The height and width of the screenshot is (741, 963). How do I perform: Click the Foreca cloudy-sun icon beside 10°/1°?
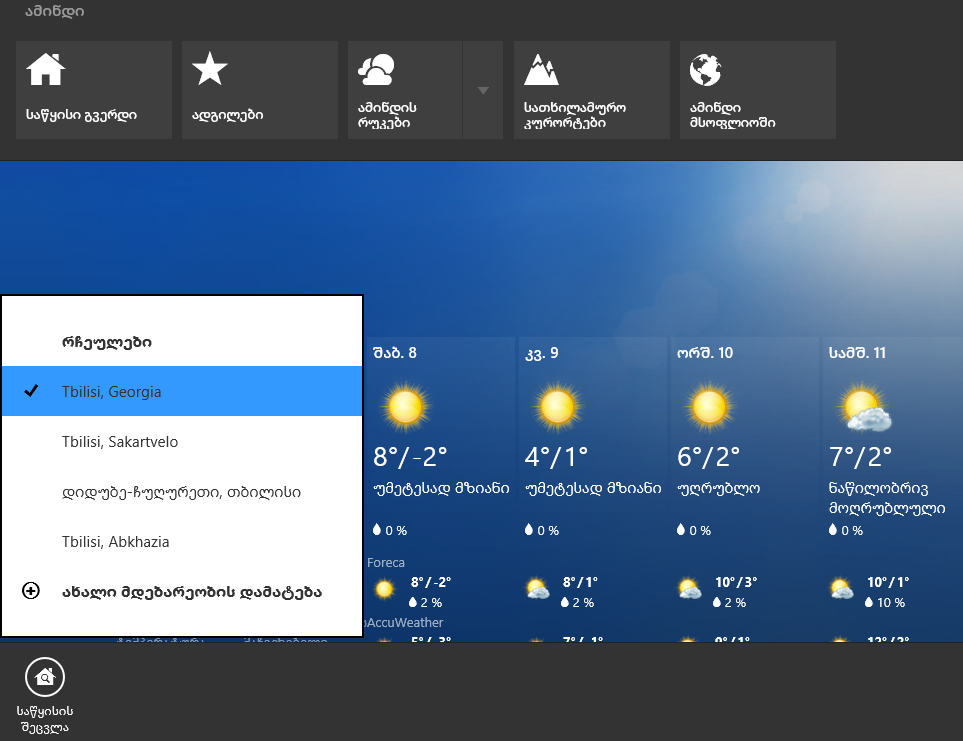click(841, 589)
